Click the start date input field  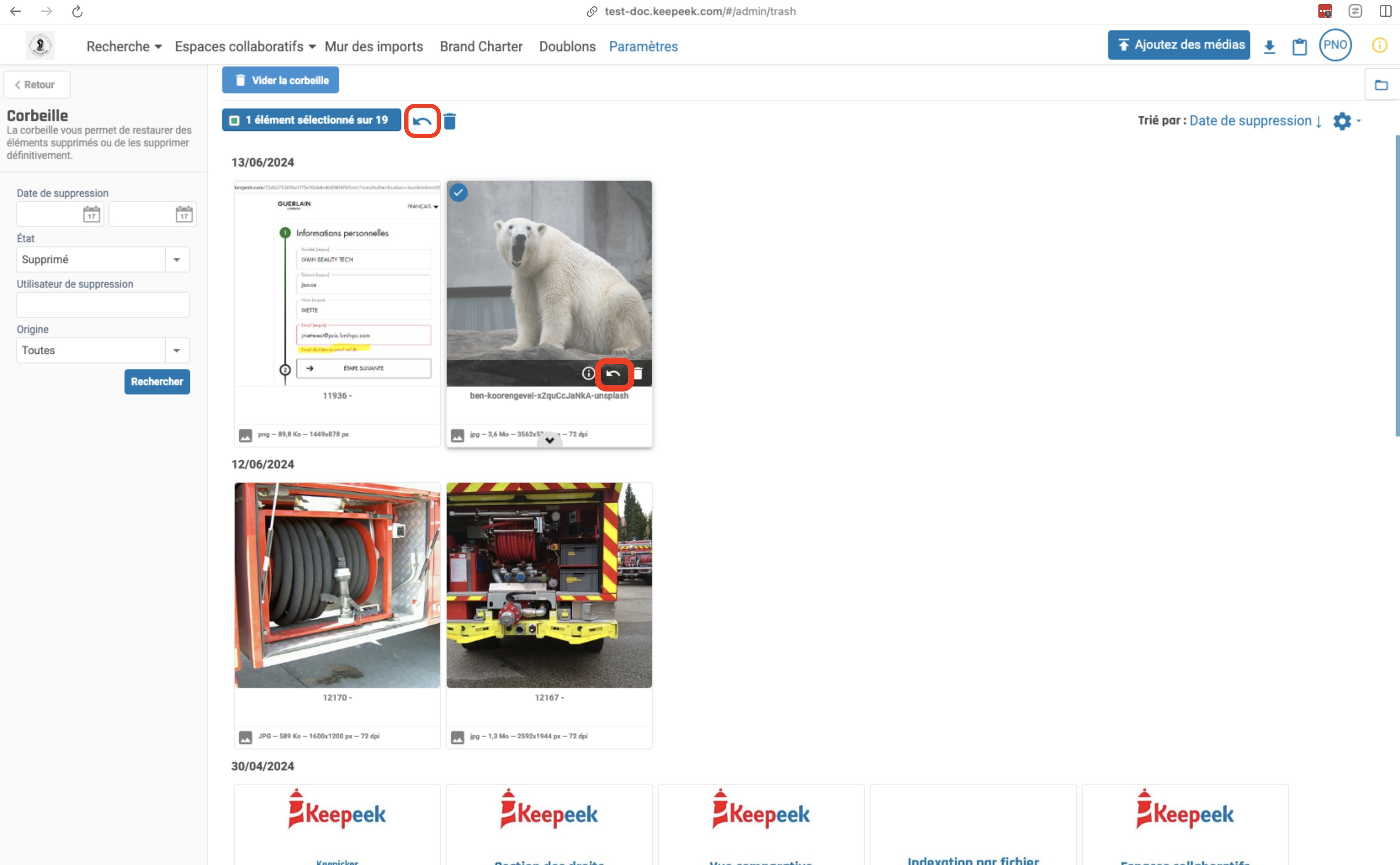(60, 214)
